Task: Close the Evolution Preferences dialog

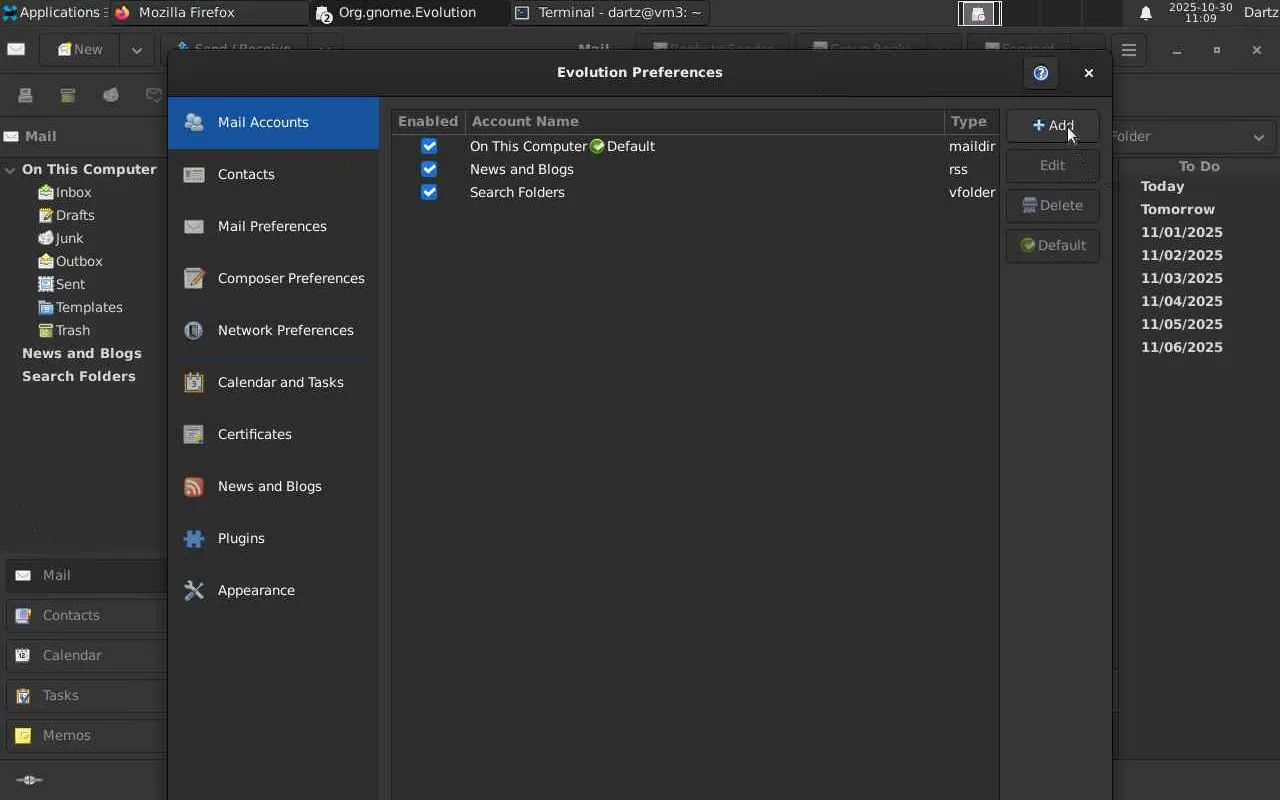Action: [x=1089, y=73]
